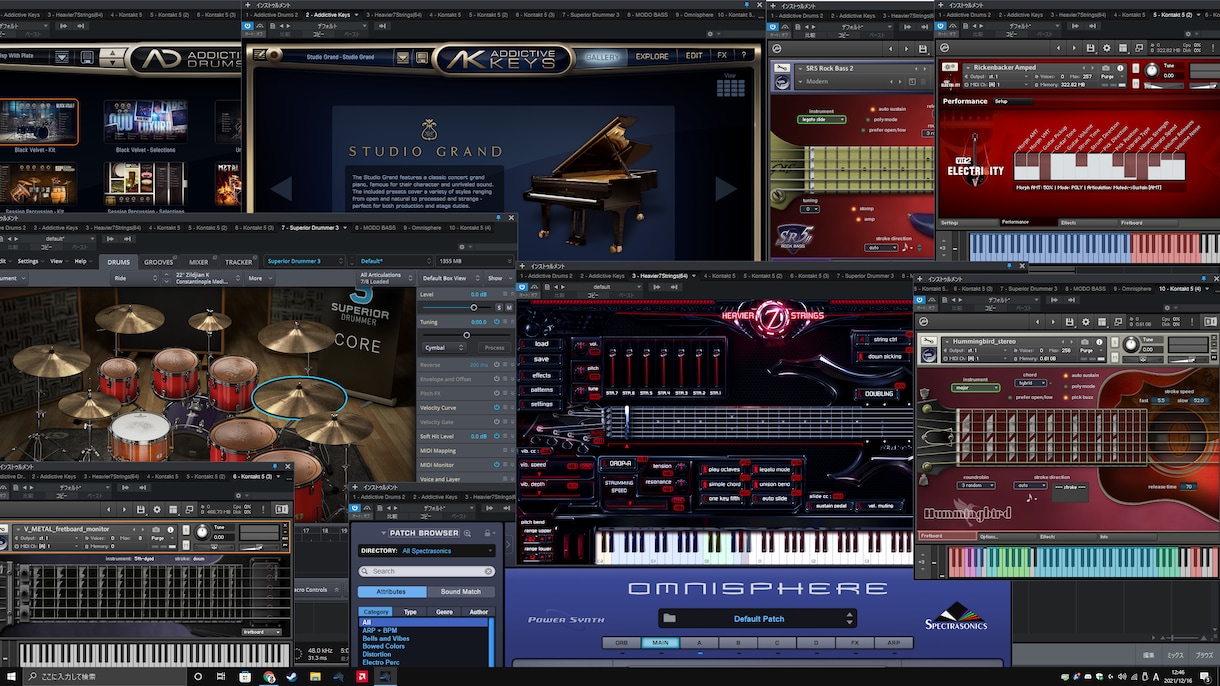The width and height of the screenshot is (1220, 686).
Task: Switch to Sound Match in Patch Browser
Action: click(460, 592)
